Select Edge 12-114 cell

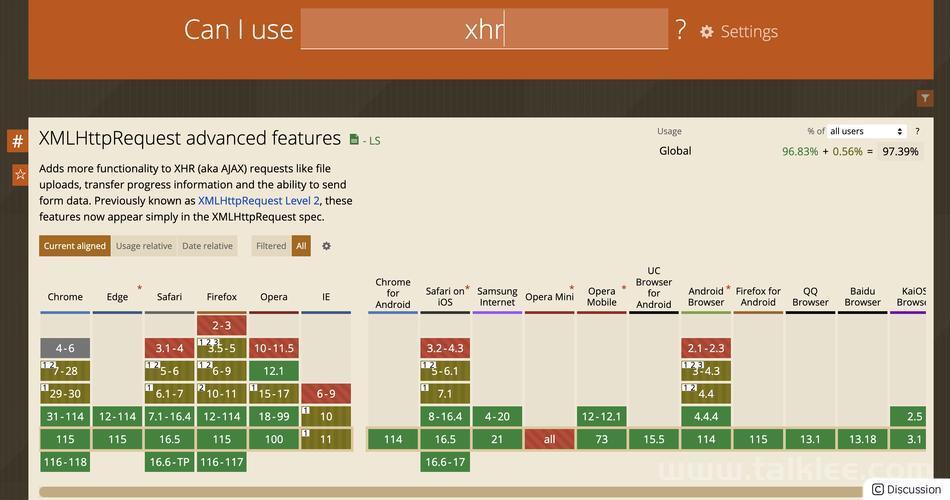pos(117,416)
